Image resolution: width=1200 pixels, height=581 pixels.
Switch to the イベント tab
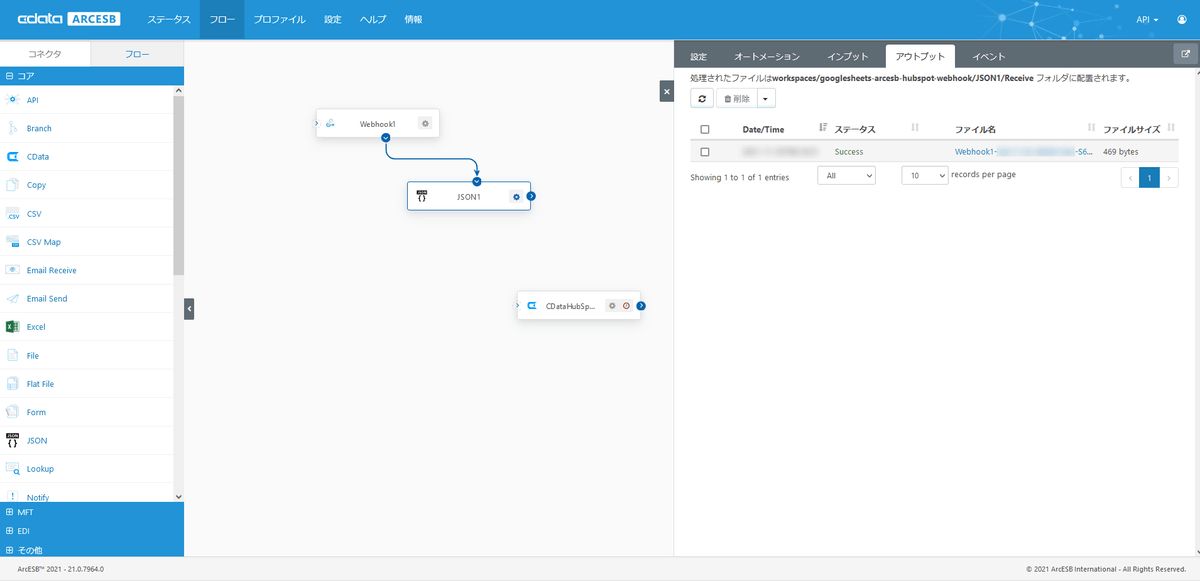989,56
